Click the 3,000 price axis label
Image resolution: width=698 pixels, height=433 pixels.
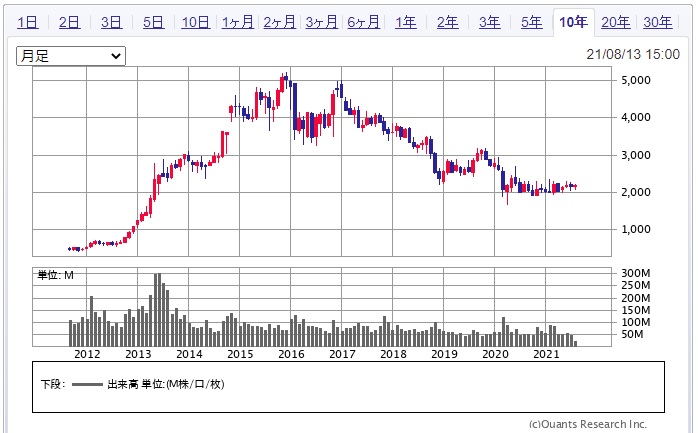click(x=636, y=155)
